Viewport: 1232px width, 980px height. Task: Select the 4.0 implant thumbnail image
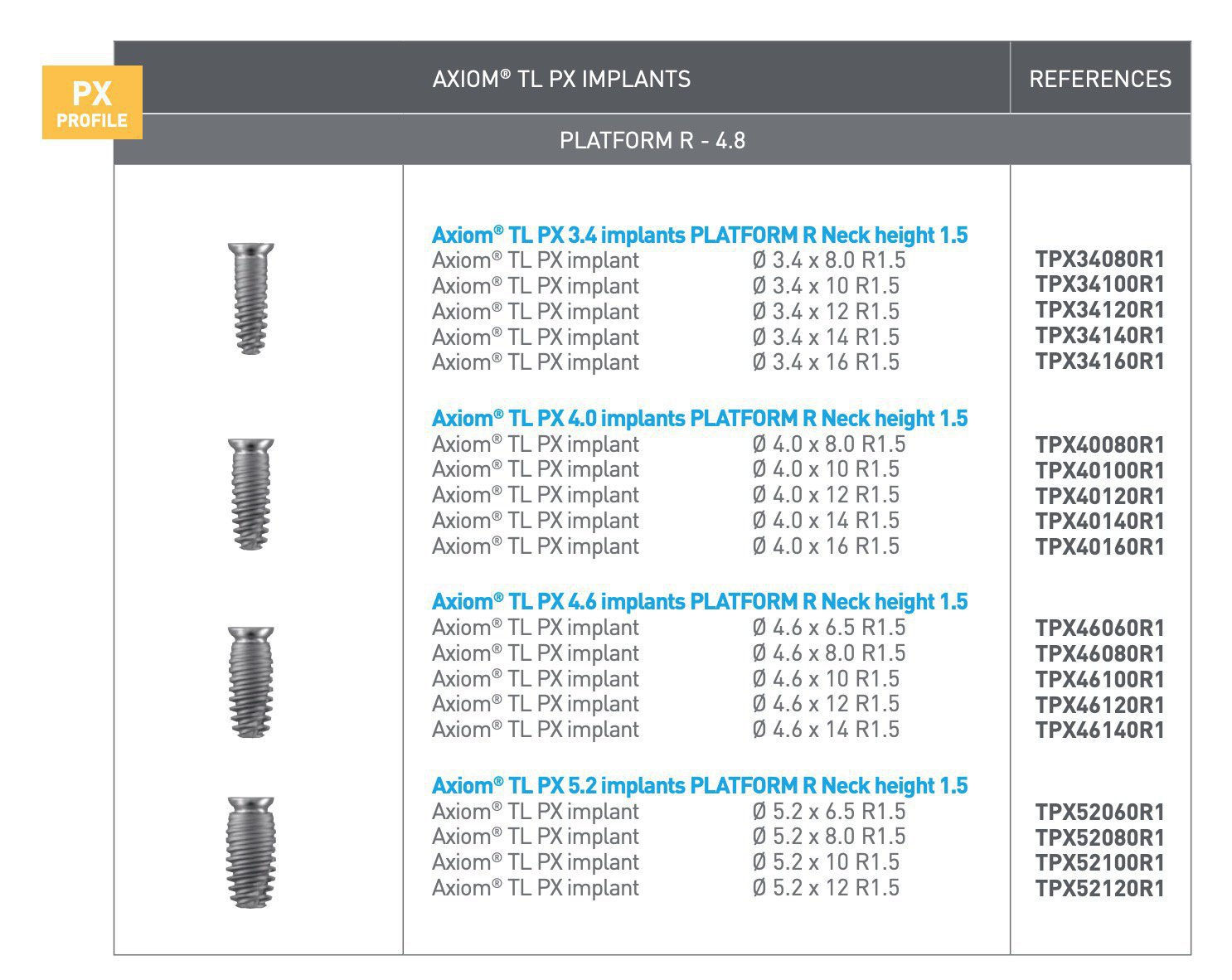click(251, 493)
